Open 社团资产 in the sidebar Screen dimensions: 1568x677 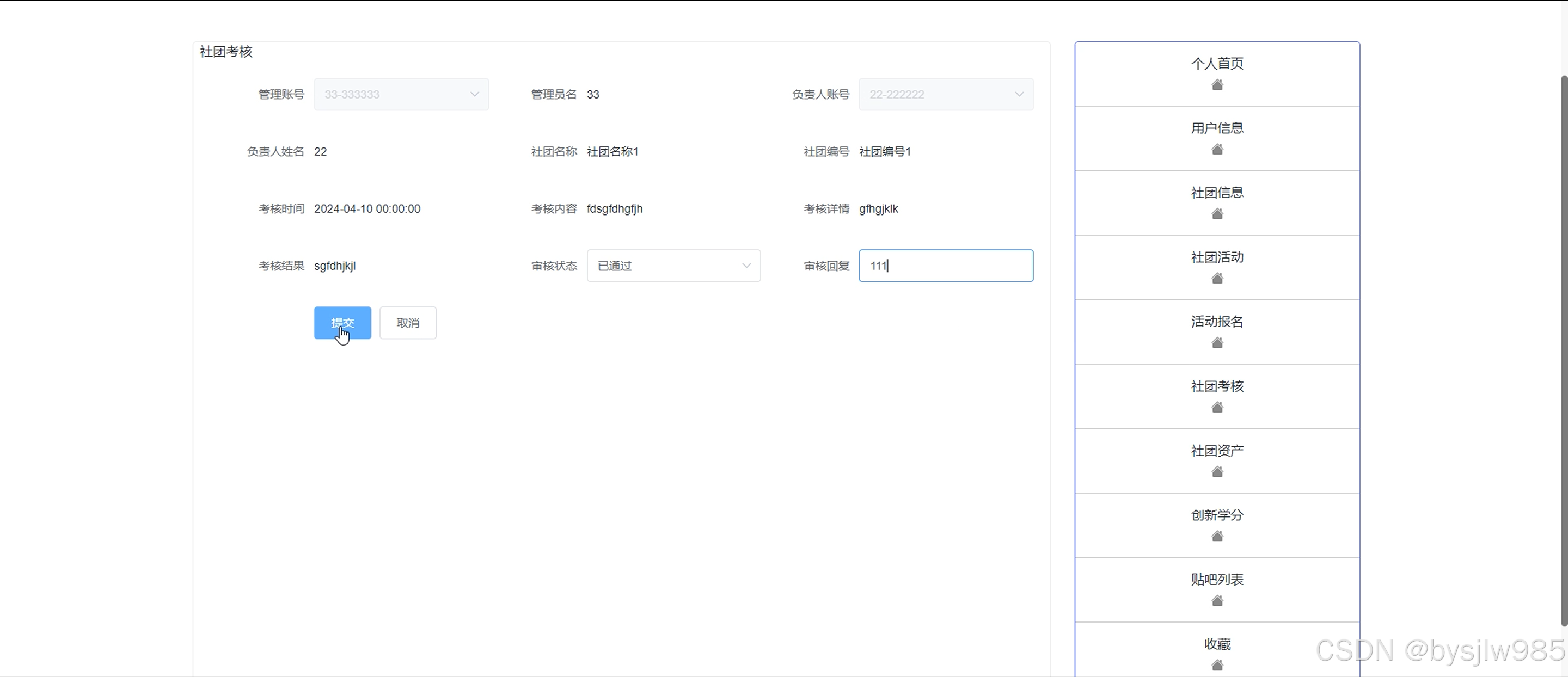(1217, 460)
